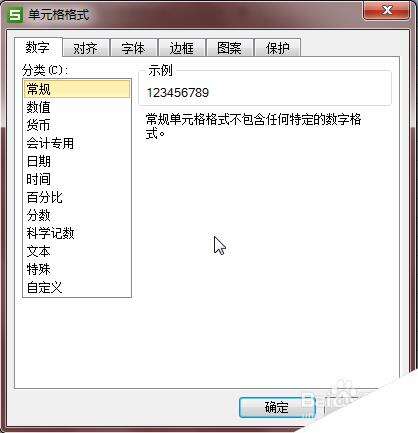Viewport: 418px width, 433px height.
Task: Select 常规 in the category list
Action: coord(77,89)
